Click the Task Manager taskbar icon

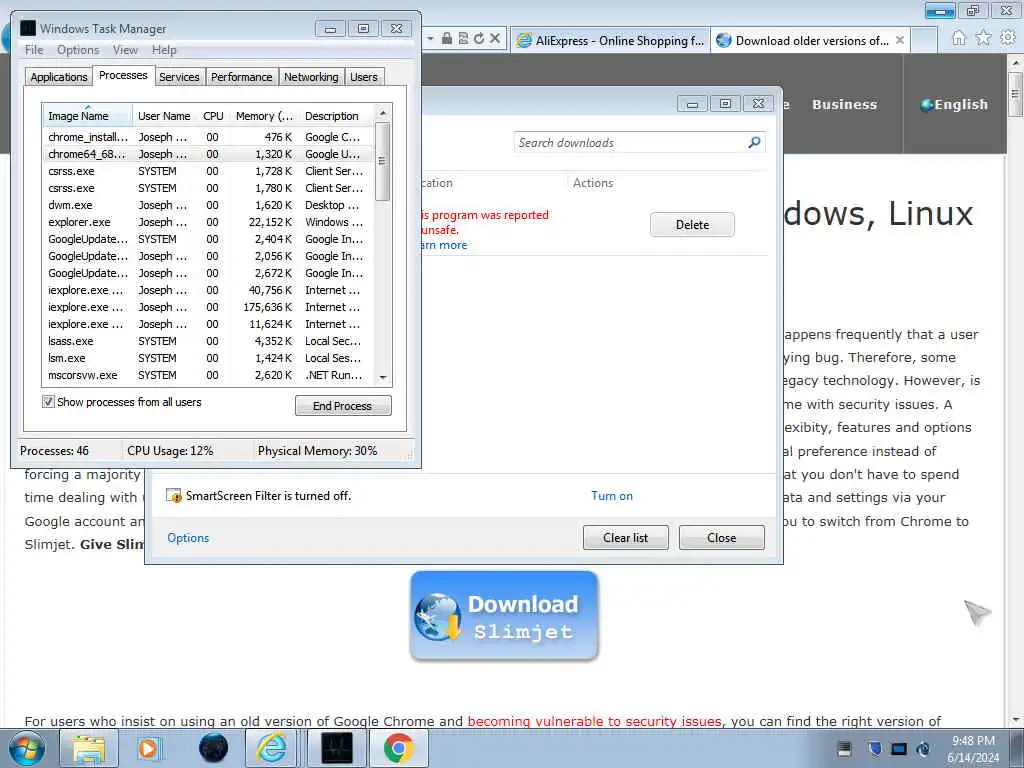pos(337,748)
